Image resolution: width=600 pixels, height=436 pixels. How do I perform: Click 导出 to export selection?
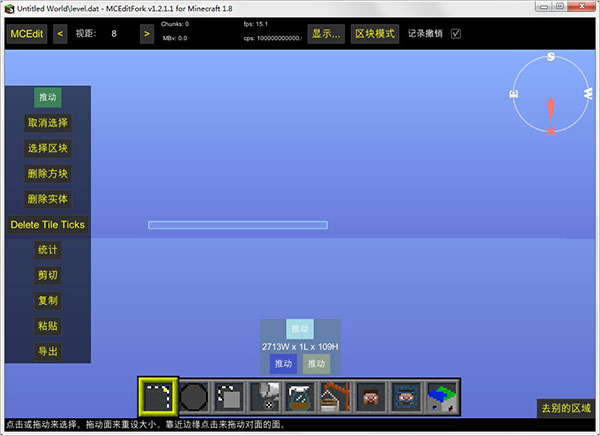tap(48, 351)
